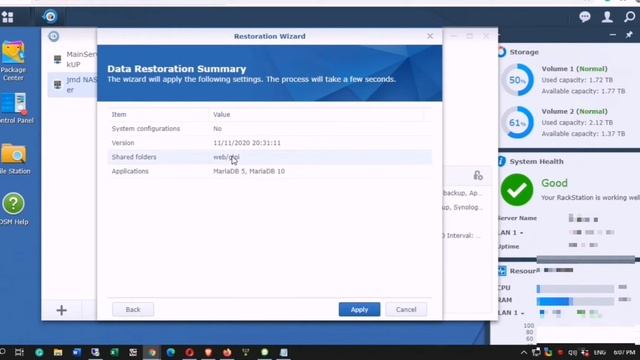Screen dimensions: 640x360
Task: Select the jmd NAS backup task
Action: tap(73, 84)
